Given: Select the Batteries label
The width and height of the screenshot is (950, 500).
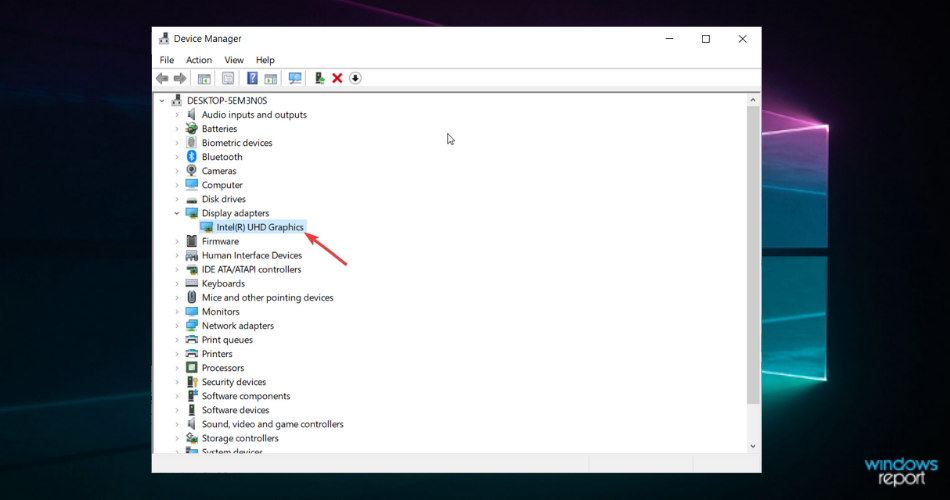Looking at the screenshot, I should coord(219,128).
